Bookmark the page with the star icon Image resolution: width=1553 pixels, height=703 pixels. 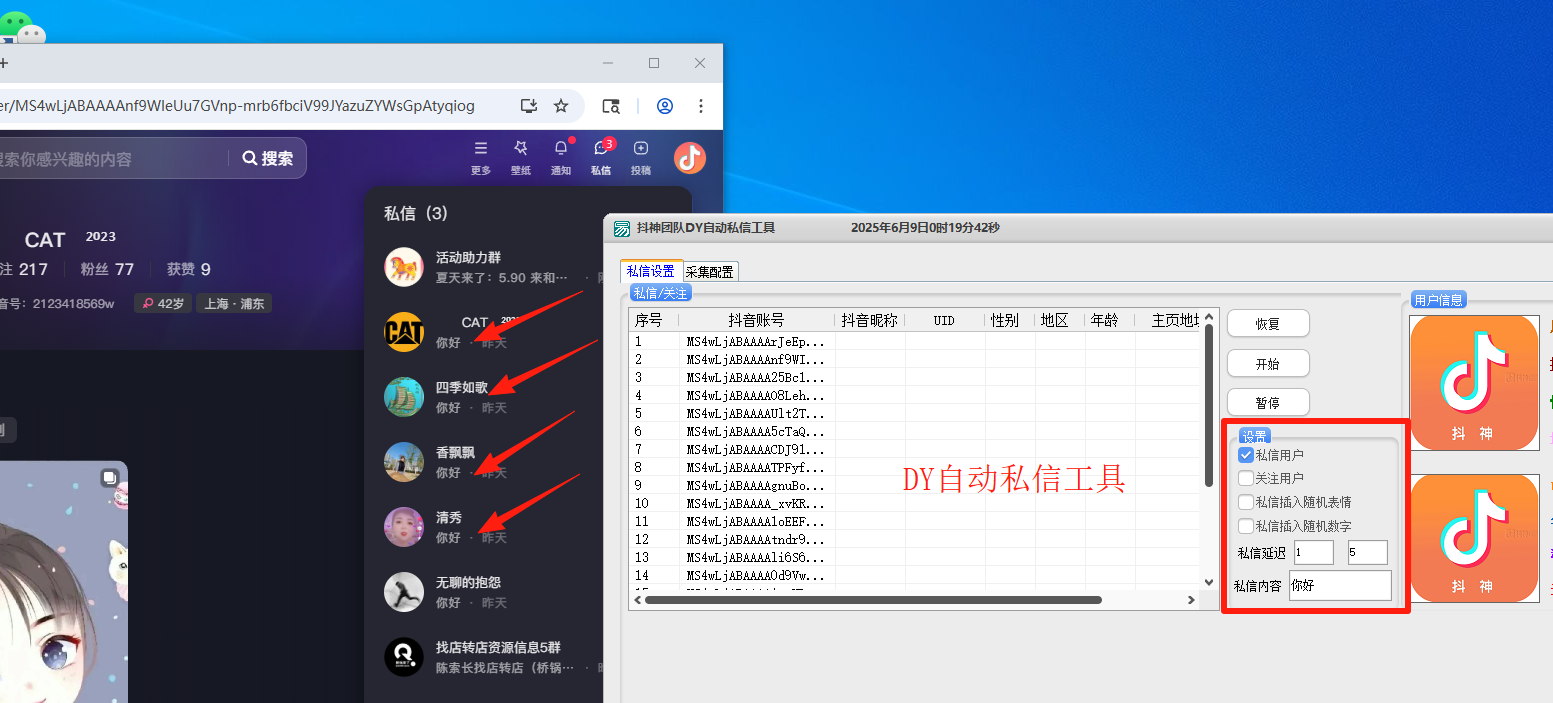561,106
